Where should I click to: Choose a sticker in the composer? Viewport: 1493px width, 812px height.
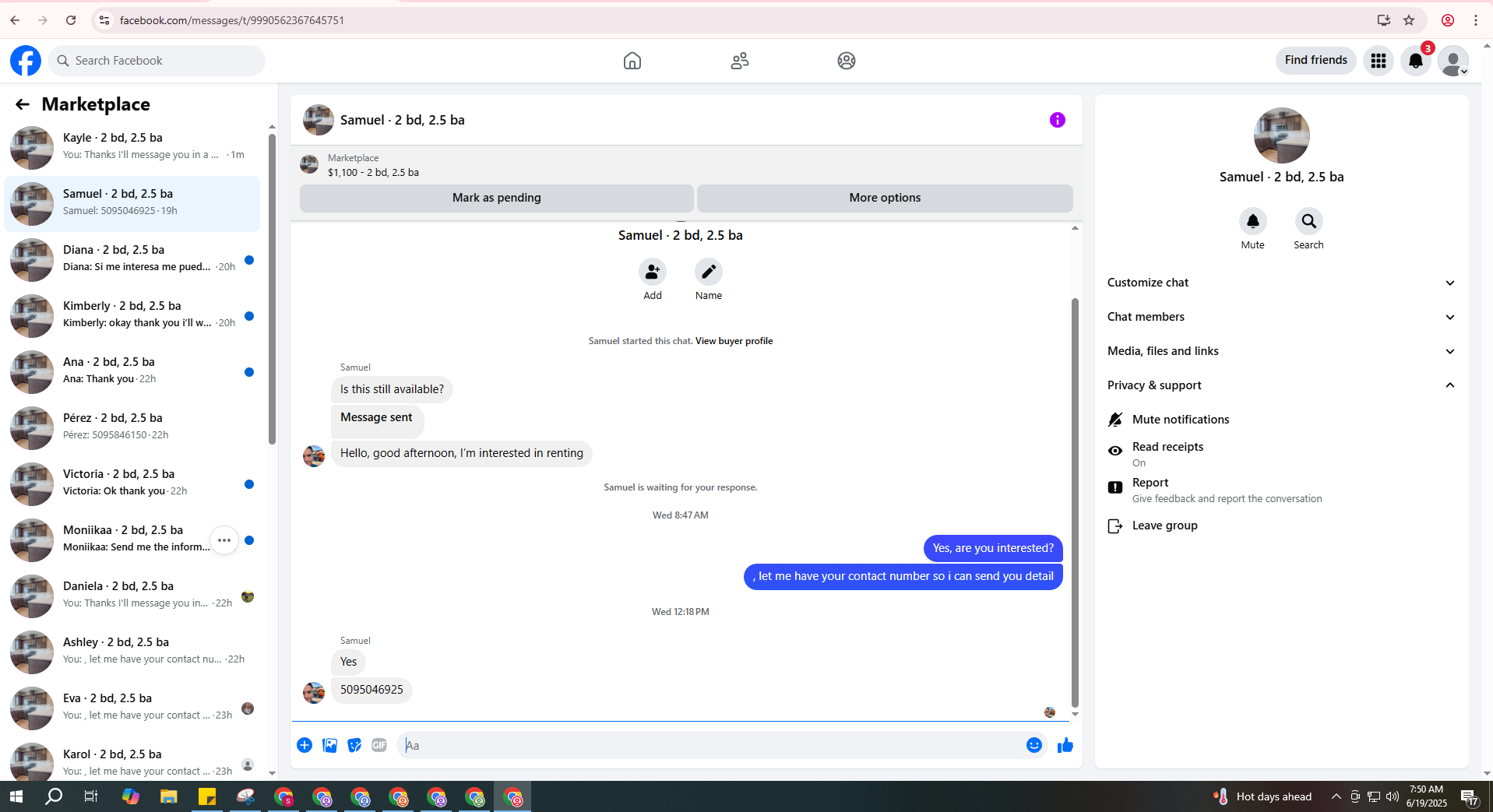point(354,745)
